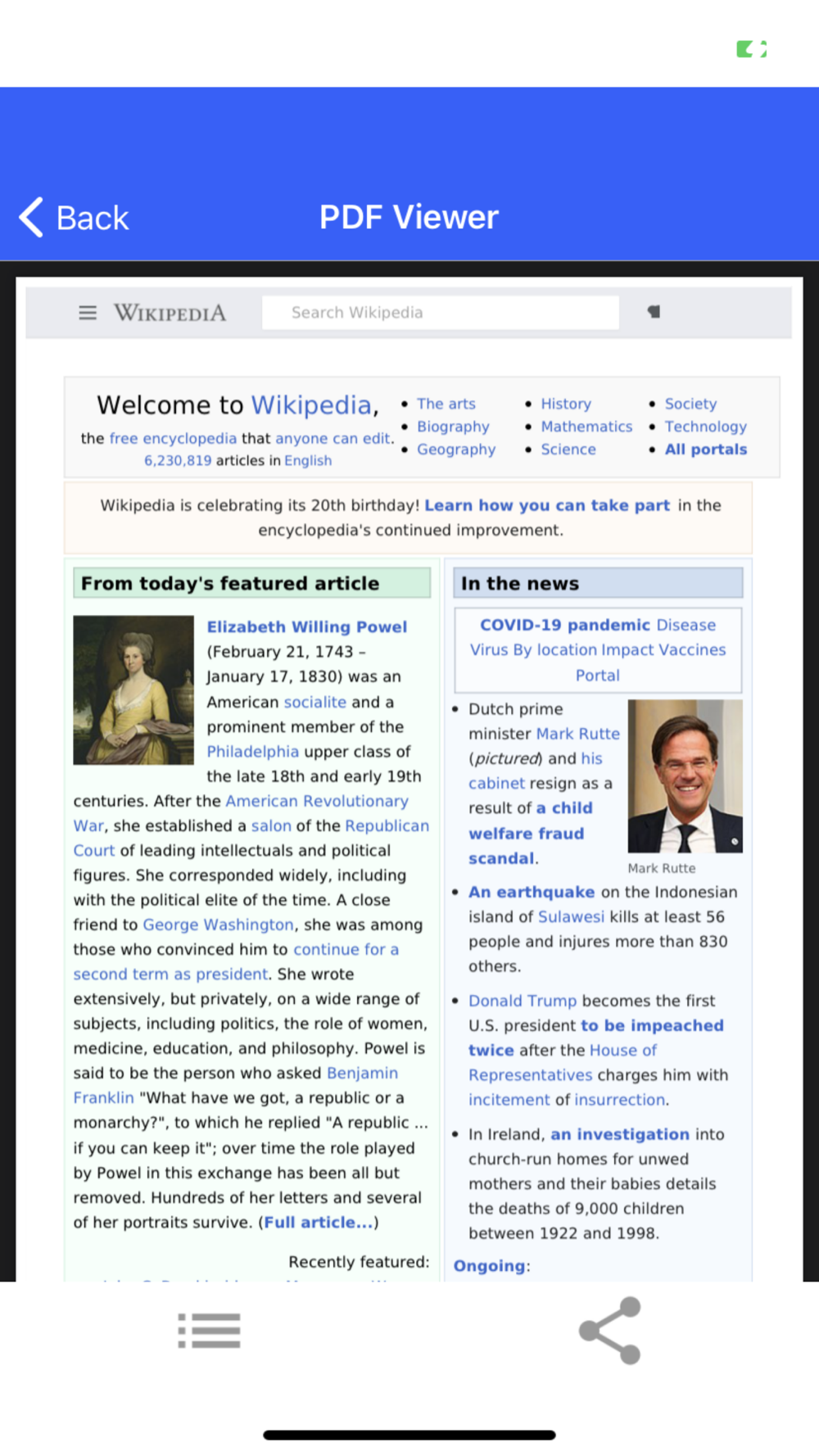
Task: Tap the share icon in bottom bar
Action: pyautogui.click(x=609, y=1331)
